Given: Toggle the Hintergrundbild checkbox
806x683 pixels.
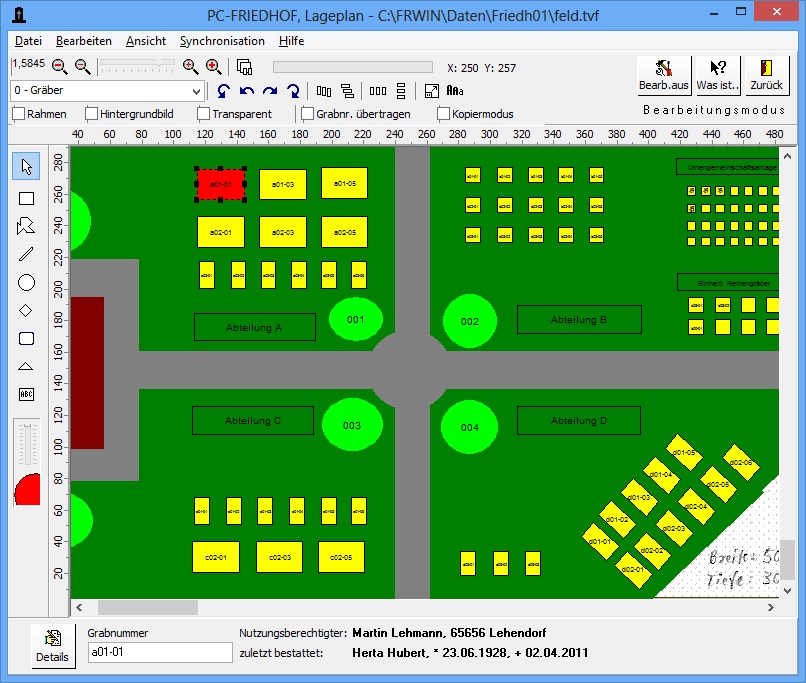Looking at the screenshot, I should (x=92, y=114).
